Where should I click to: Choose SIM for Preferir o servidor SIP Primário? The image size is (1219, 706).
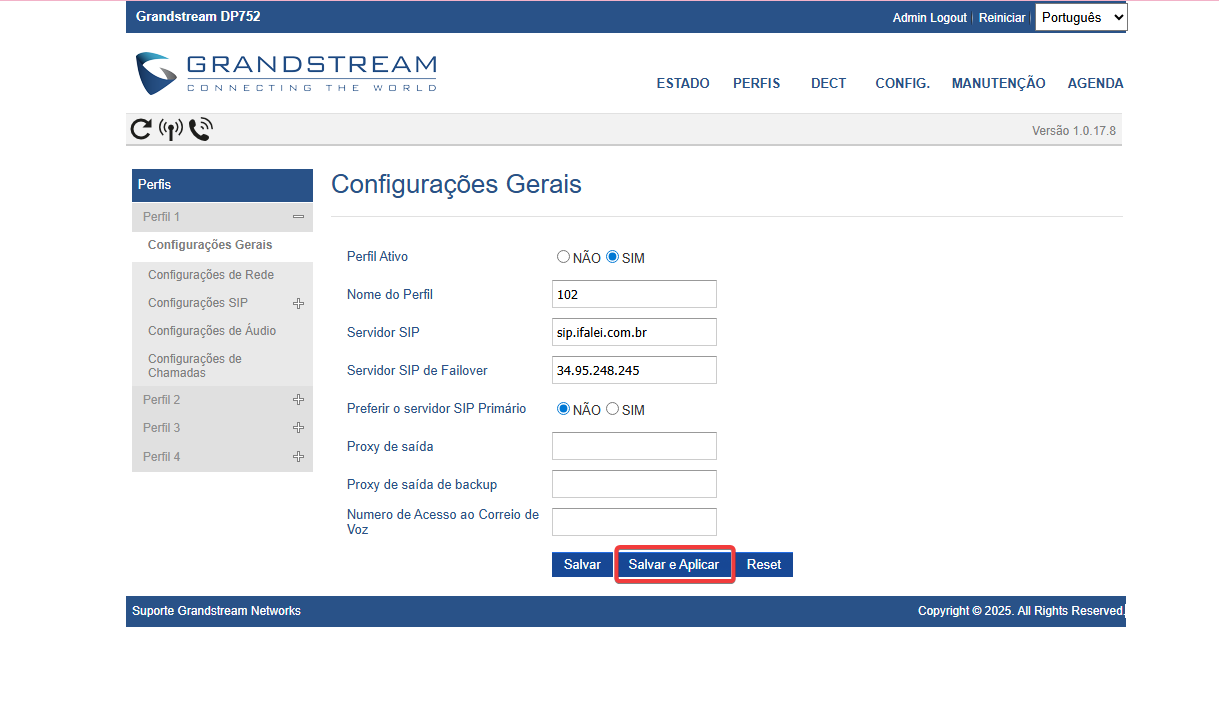click(613, 409)
